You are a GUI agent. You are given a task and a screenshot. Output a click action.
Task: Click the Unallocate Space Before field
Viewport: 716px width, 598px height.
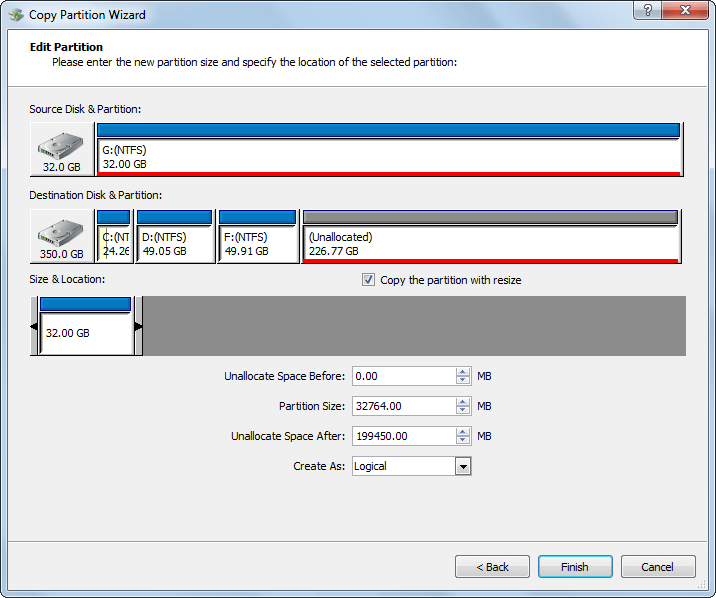[x=404, y=376]
